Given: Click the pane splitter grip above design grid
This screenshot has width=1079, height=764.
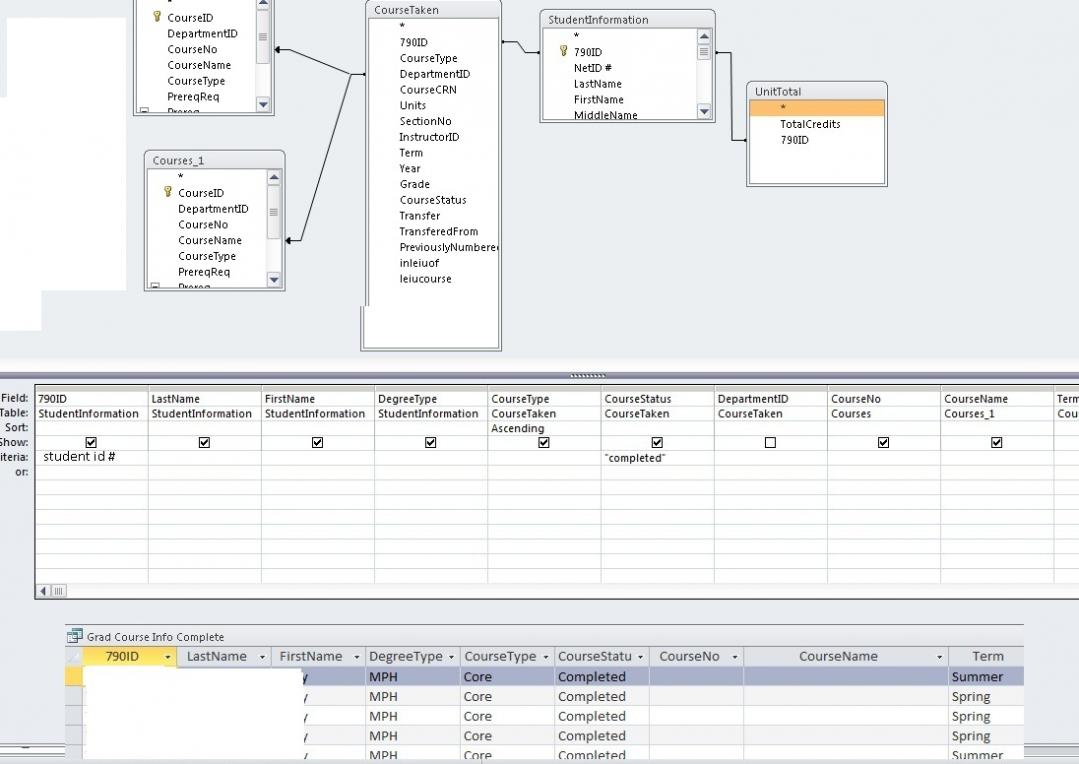Looking at the screenshot, I should click(588, 376).
